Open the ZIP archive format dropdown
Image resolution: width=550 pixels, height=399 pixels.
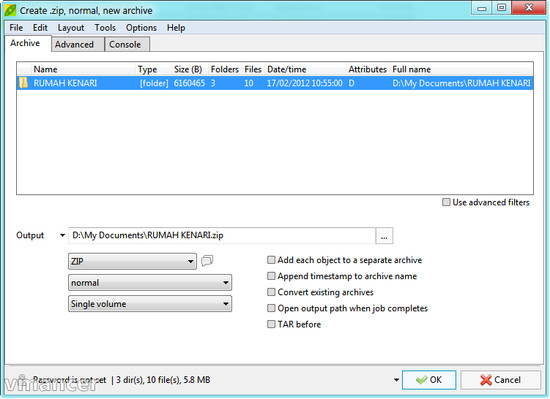[132, 261]
